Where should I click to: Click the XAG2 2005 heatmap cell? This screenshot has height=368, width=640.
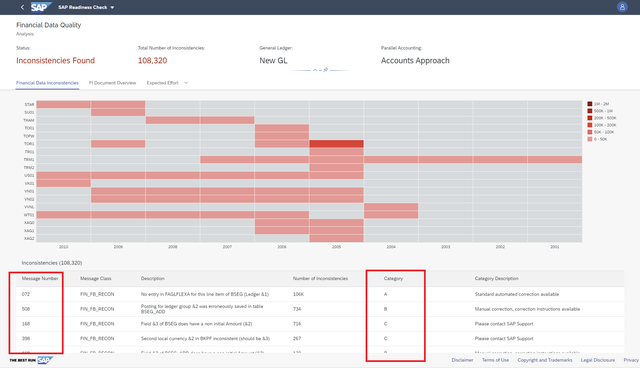coord(336,238)
